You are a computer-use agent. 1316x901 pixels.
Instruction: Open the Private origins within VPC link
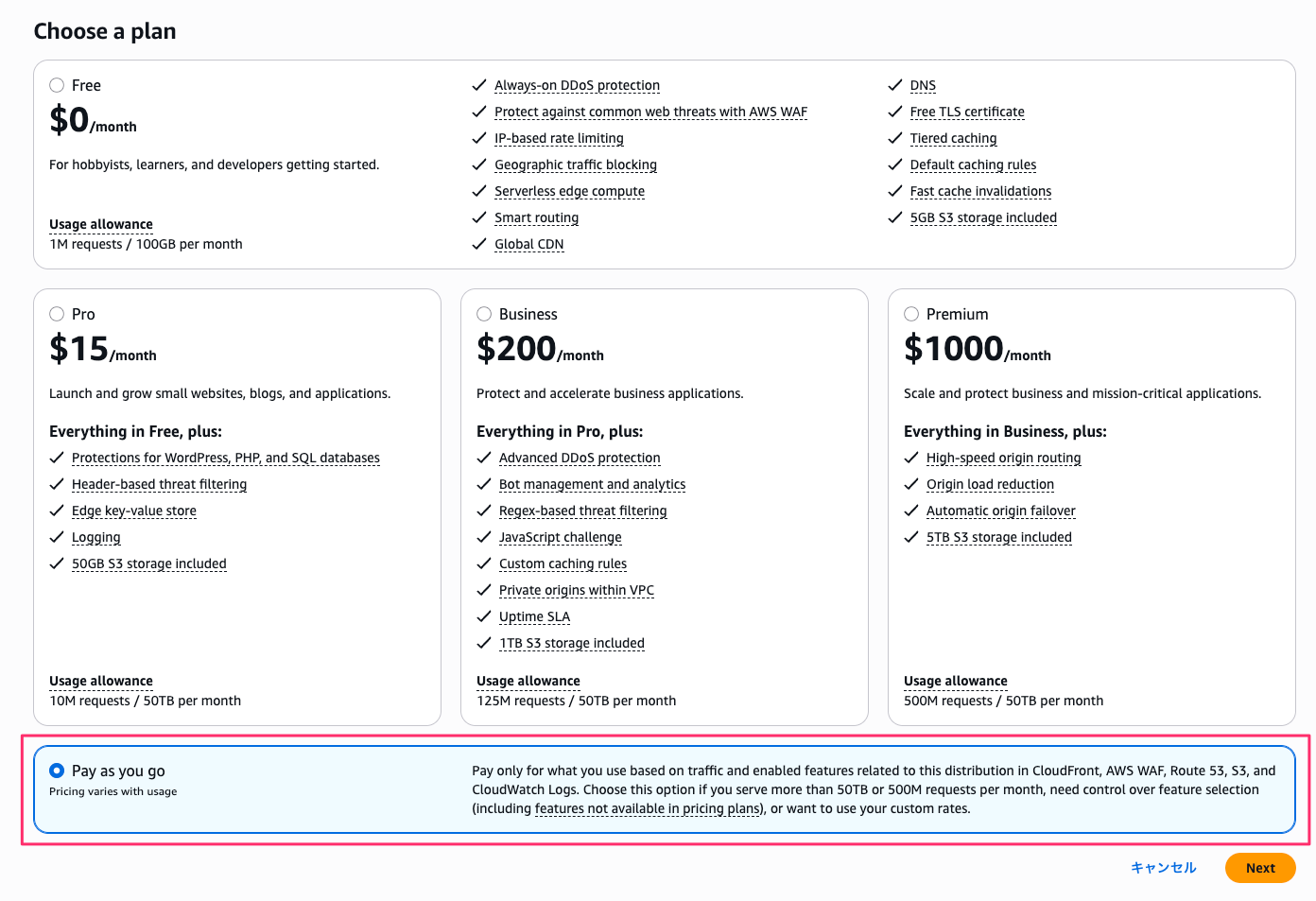point(576,590)
